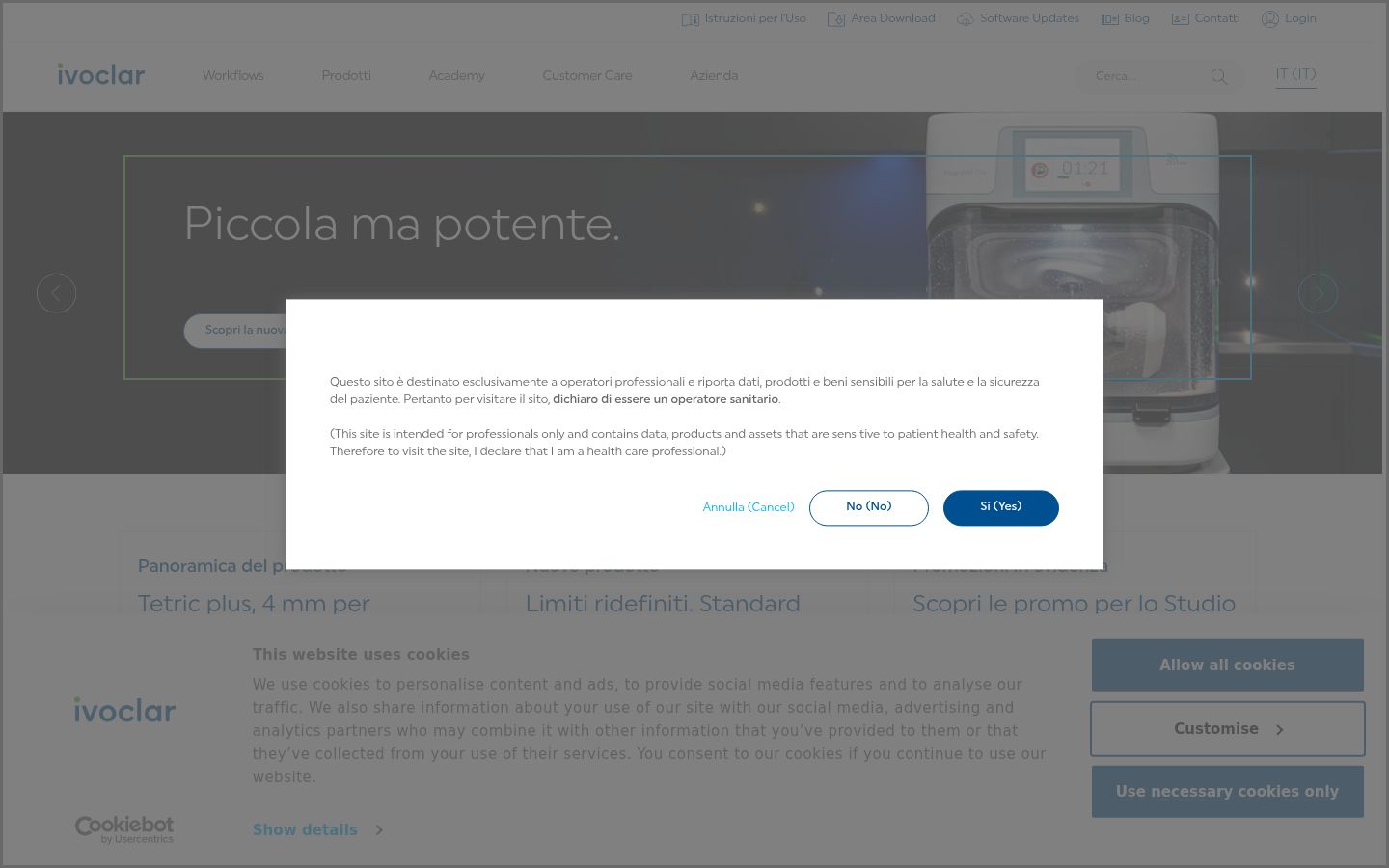The image size is (1389, 868).
Task: Open the IT (IT) language selector
Action: pyautogui.click(x=1295, y=75)
